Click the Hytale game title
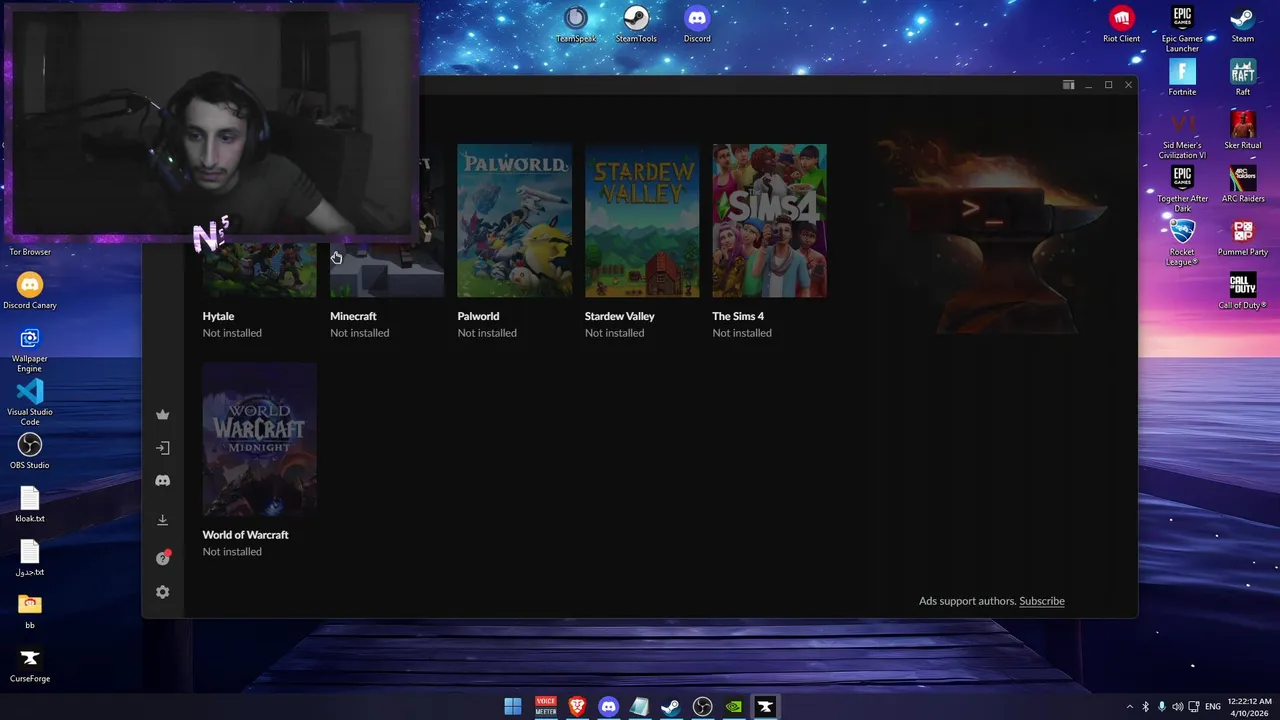 click(218, 316)
